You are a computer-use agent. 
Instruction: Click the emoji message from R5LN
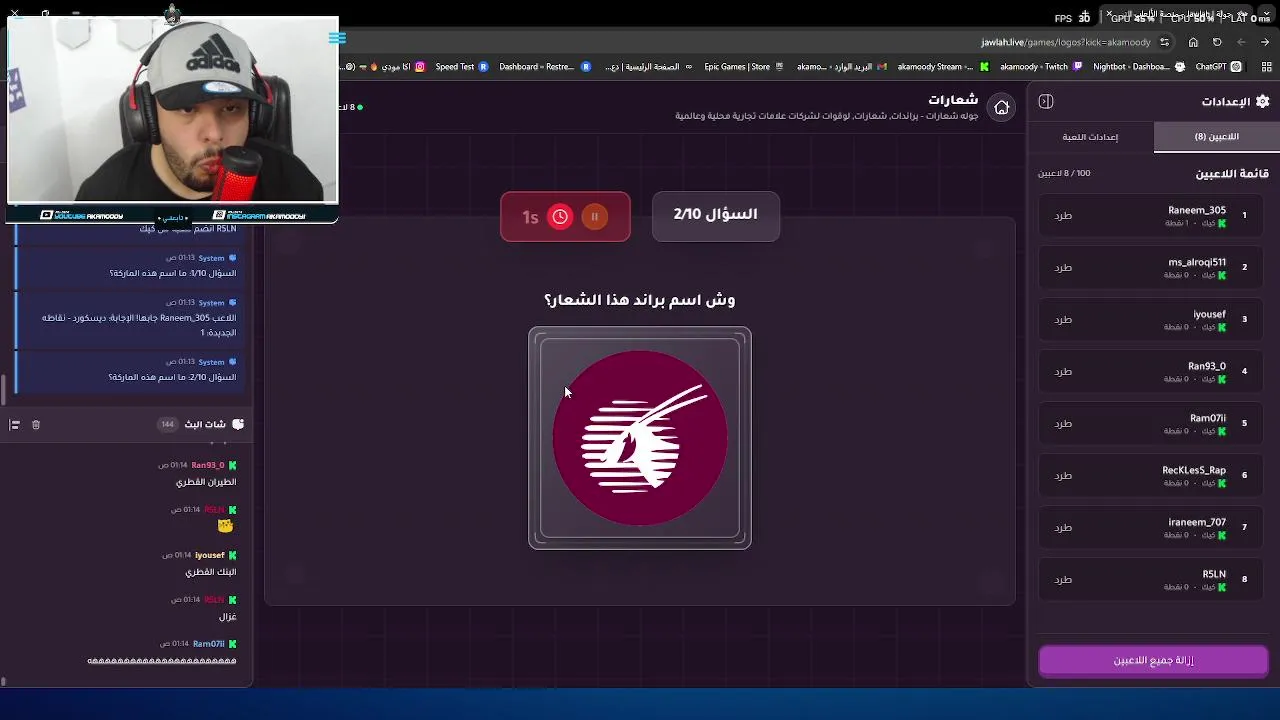point(225,526)
